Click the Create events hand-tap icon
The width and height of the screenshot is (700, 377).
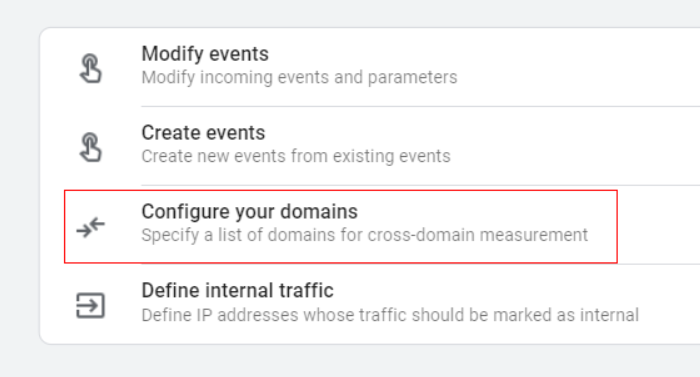(x=91, y=147)
